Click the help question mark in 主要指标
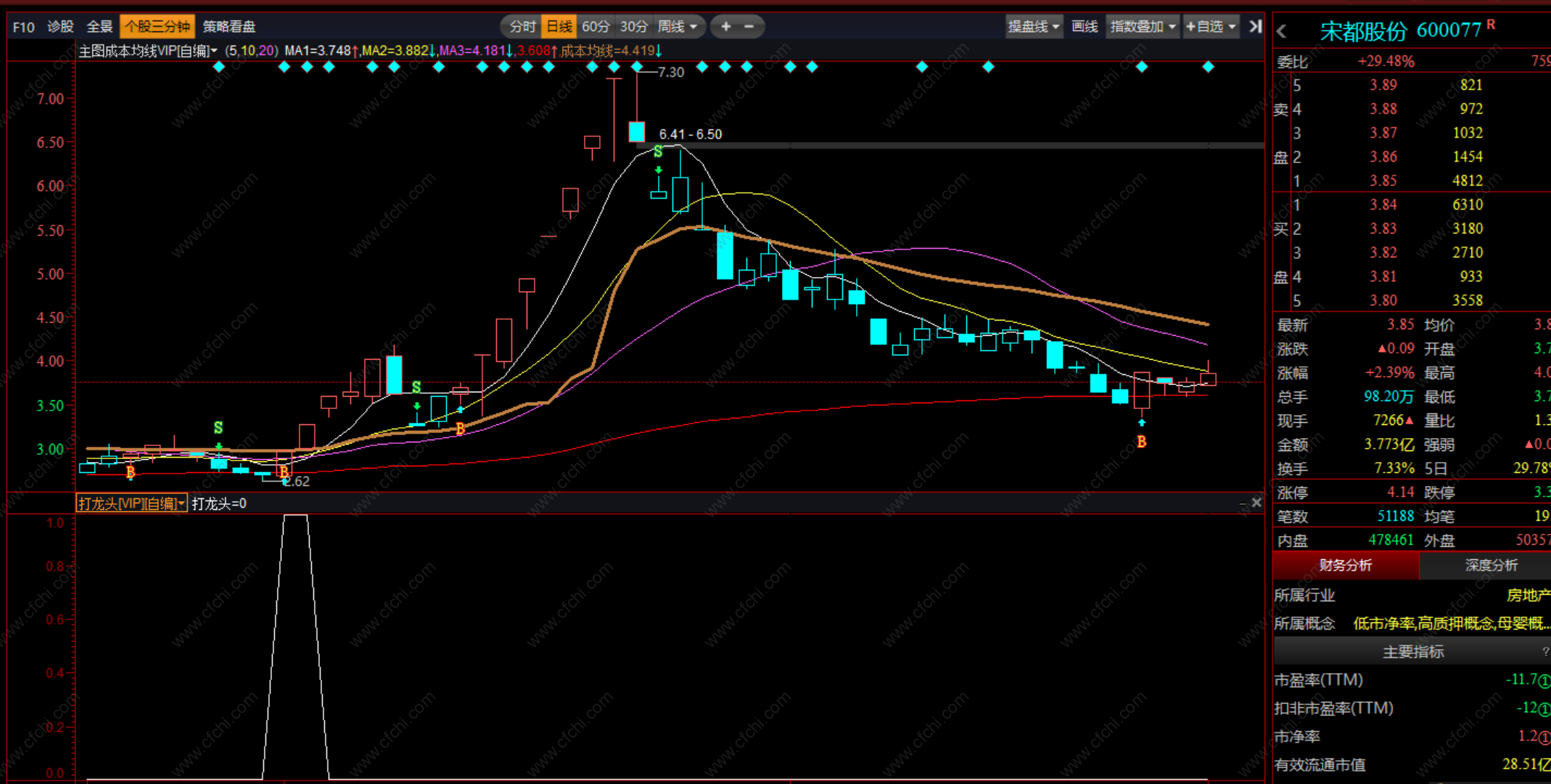Viewport: 1551px width, 784px height. (x=1545, y=652)
